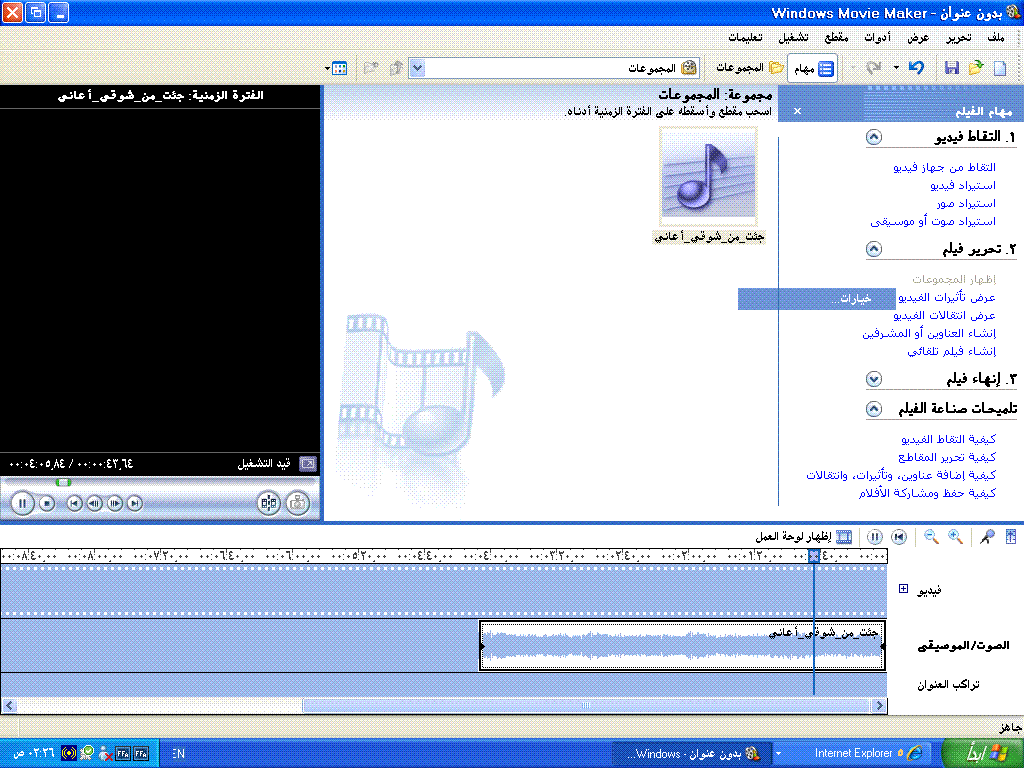Click the preview seek bar handle
Screen dimensions: 1024x768
(x=63, y=482)
